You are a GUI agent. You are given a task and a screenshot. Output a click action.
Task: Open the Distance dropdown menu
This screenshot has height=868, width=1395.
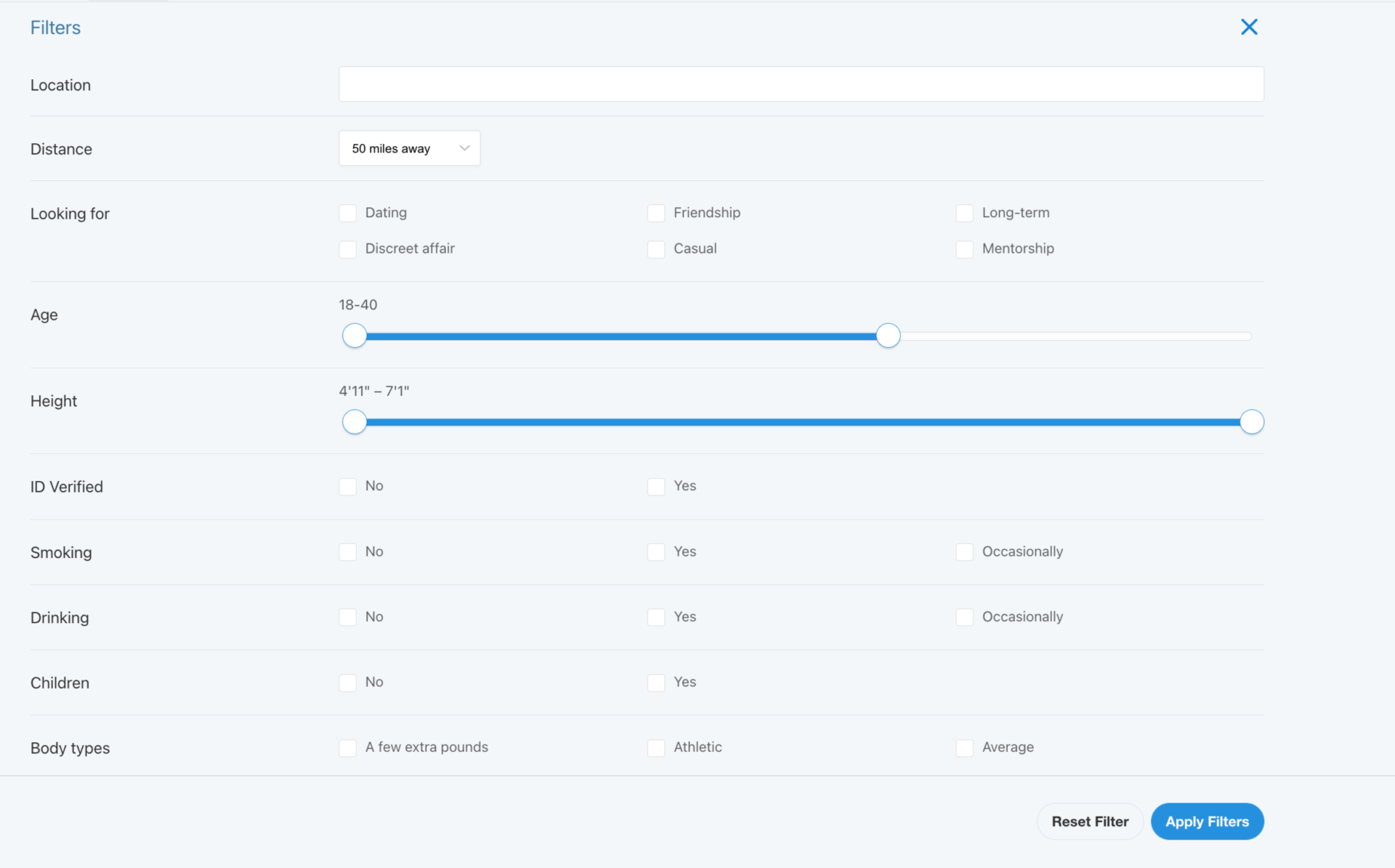408,148
